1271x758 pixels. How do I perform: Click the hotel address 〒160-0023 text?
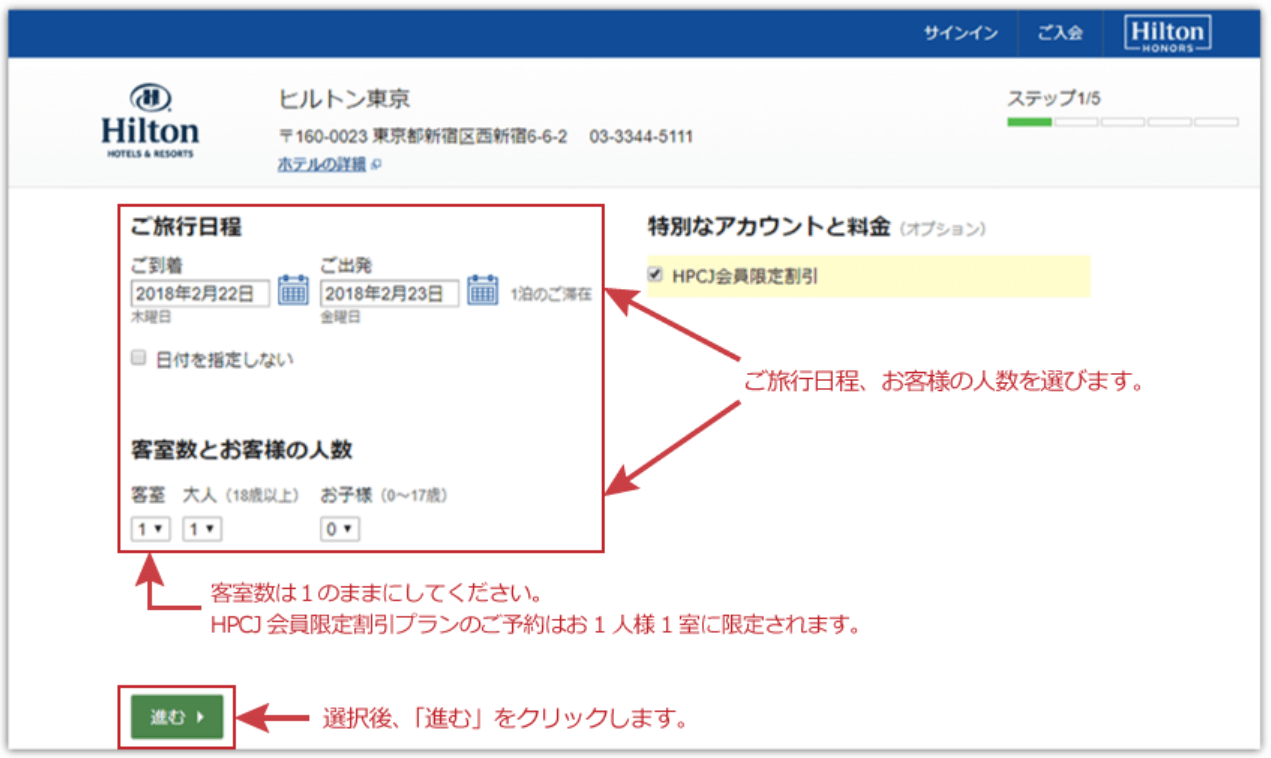pyautogui.click(x=422, y=136)
